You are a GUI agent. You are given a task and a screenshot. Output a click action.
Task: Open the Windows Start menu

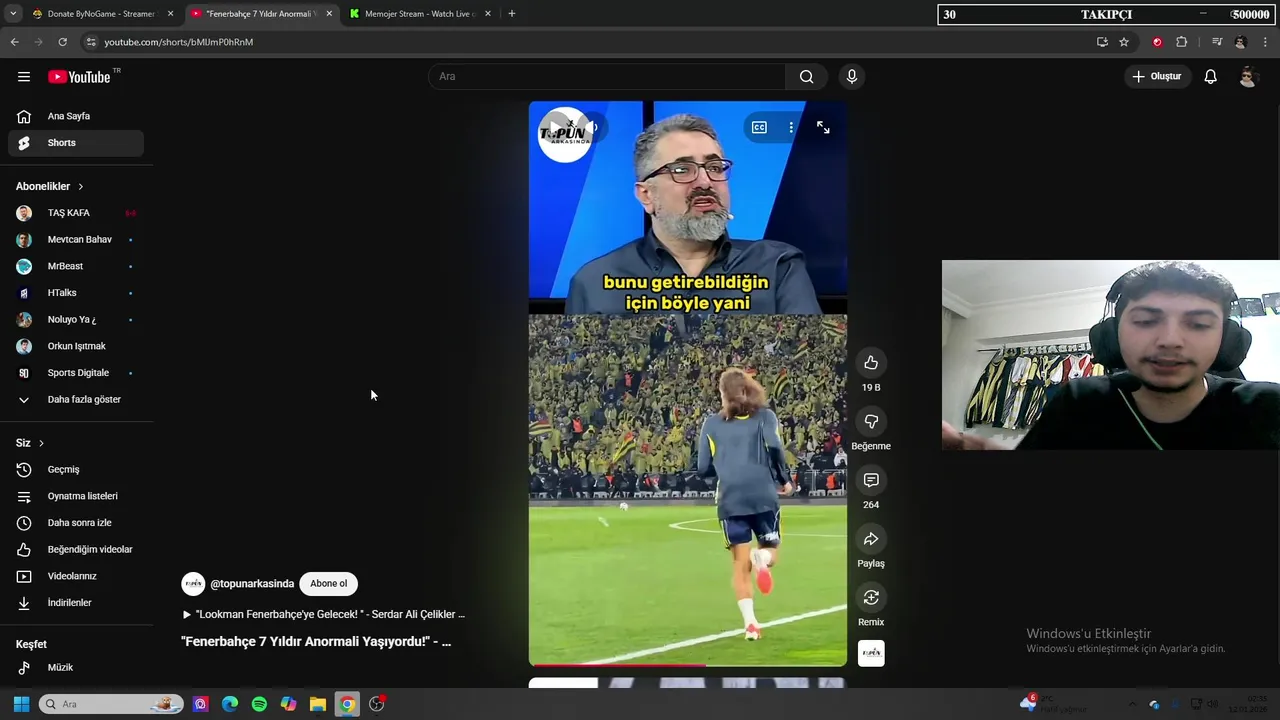pyautogui.click(x=21, y=704)
